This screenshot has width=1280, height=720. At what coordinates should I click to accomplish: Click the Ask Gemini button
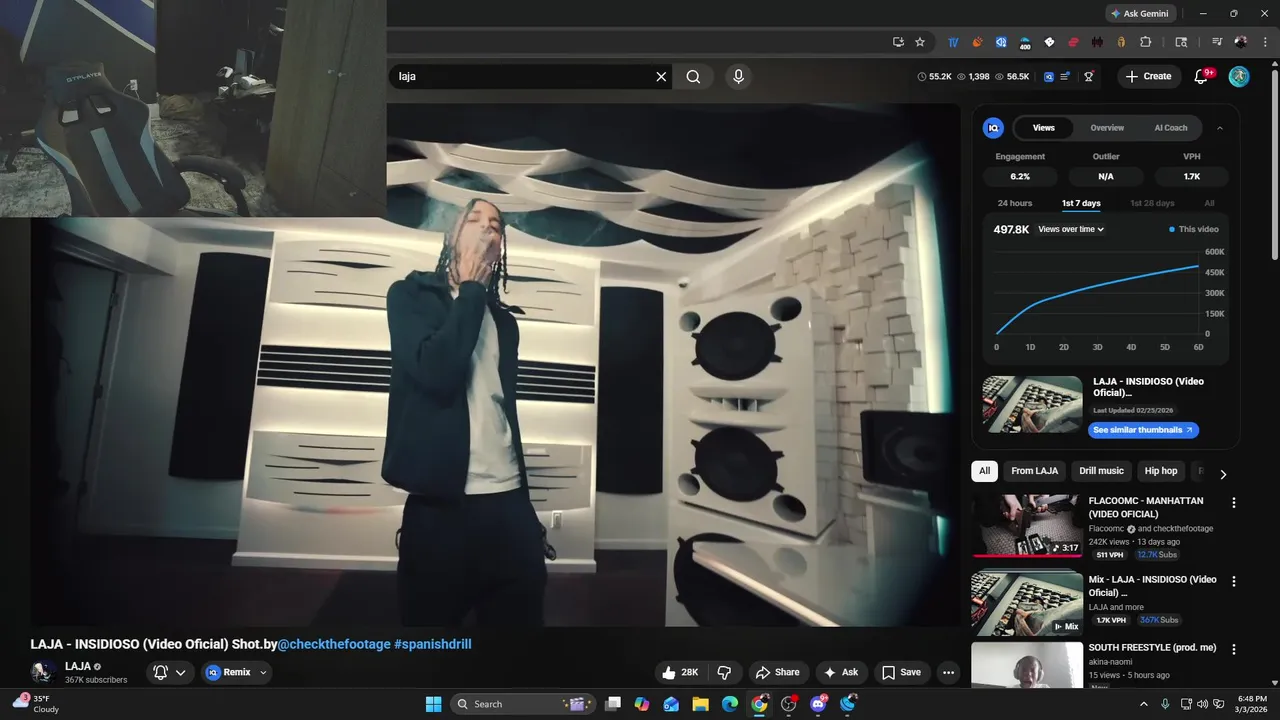pos(1139,14)
